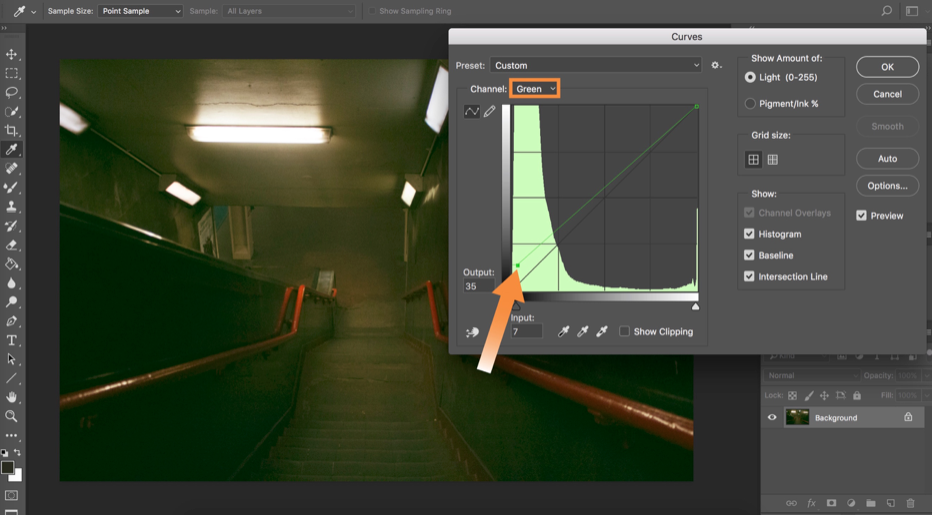
Task: Activate on-image adjustment hand tool
Action: click(473, 332)
